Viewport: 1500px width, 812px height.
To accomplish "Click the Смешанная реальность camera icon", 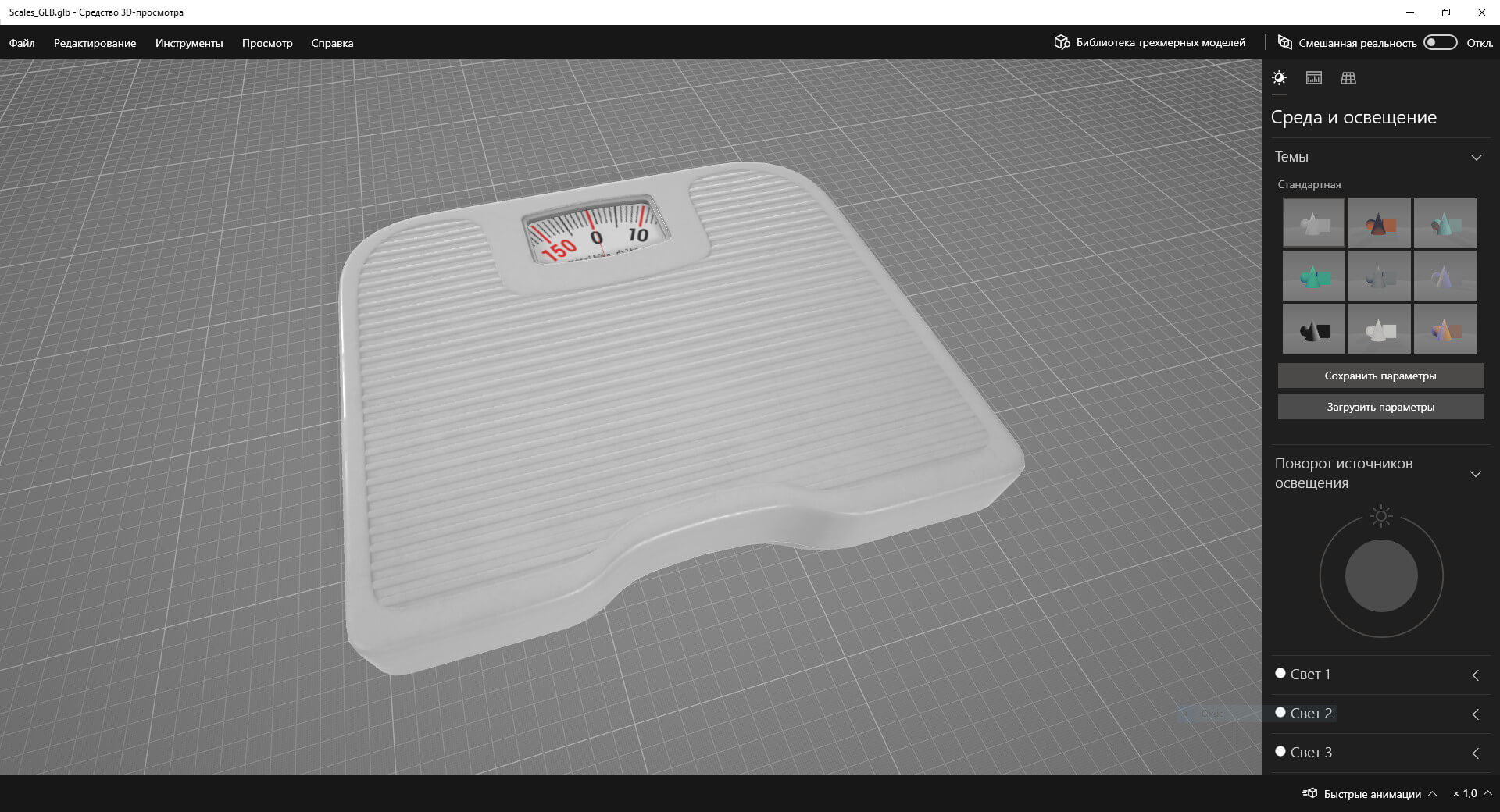I will pos(1284,42).
